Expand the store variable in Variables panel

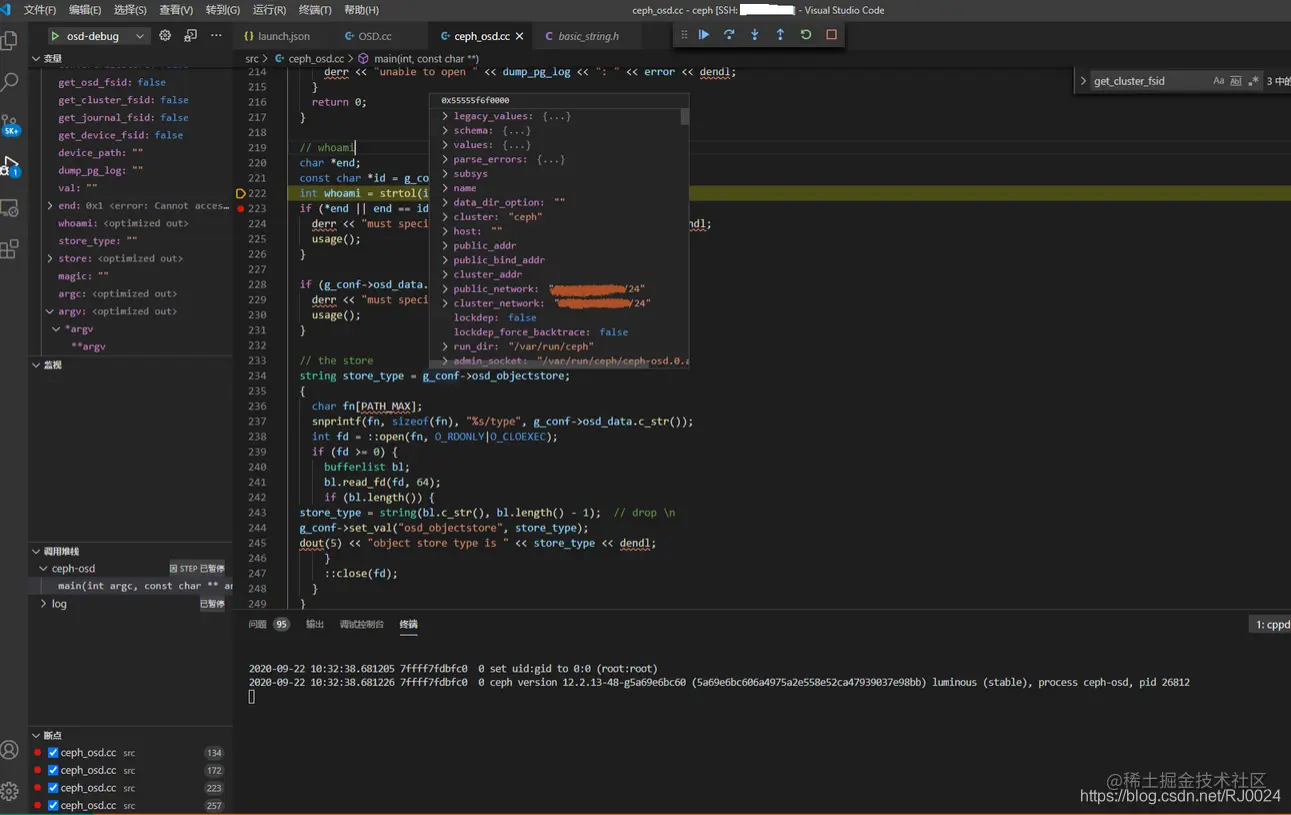(x=50, y=259)
